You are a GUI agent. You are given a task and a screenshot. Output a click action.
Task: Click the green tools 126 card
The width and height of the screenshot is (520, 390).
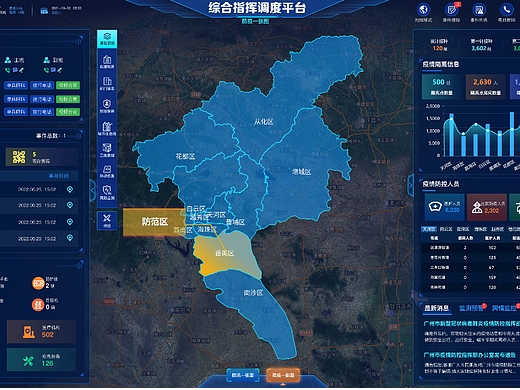41,360
